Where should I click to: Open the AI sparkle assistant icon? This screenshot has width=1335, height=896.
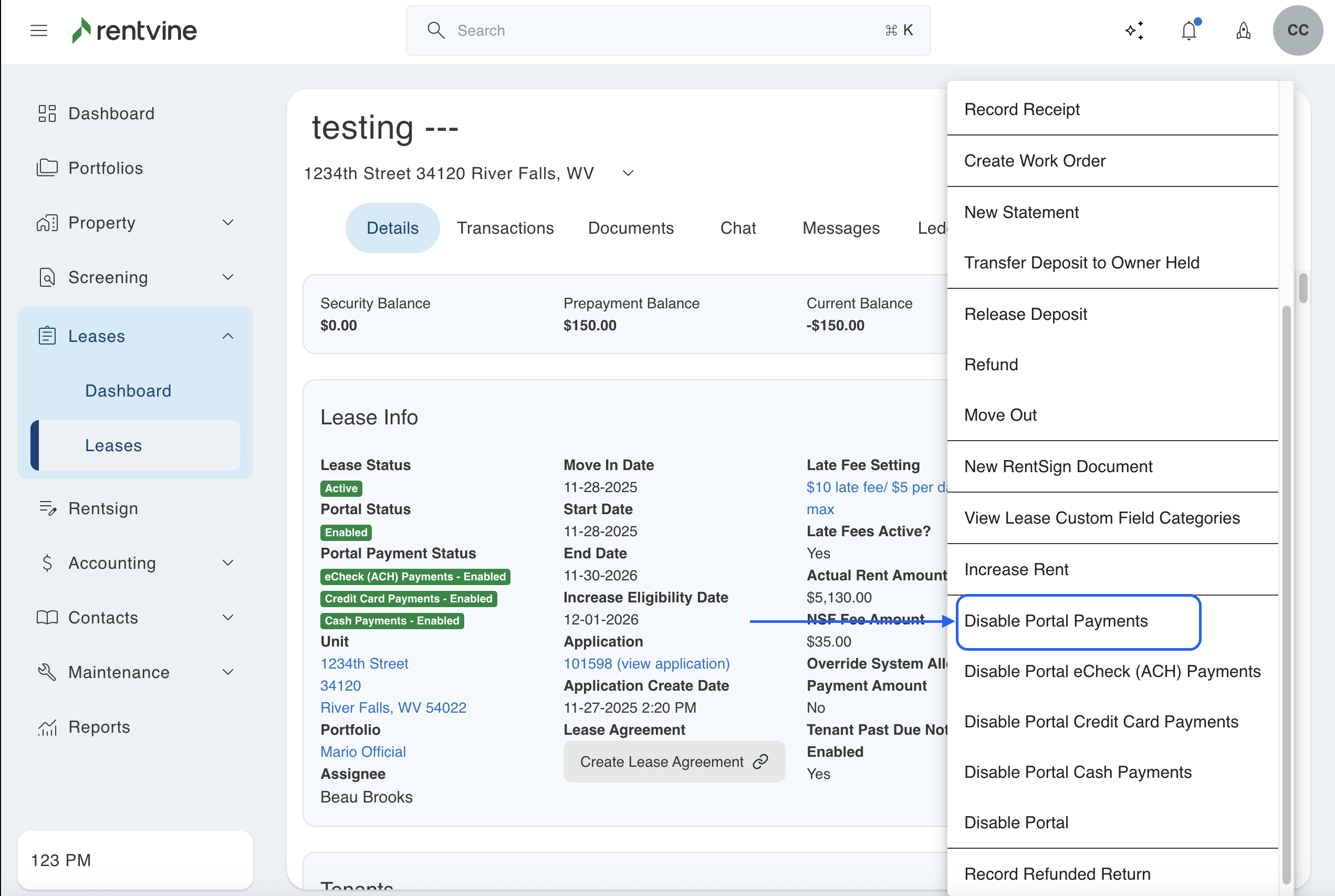coord(1134,30)
